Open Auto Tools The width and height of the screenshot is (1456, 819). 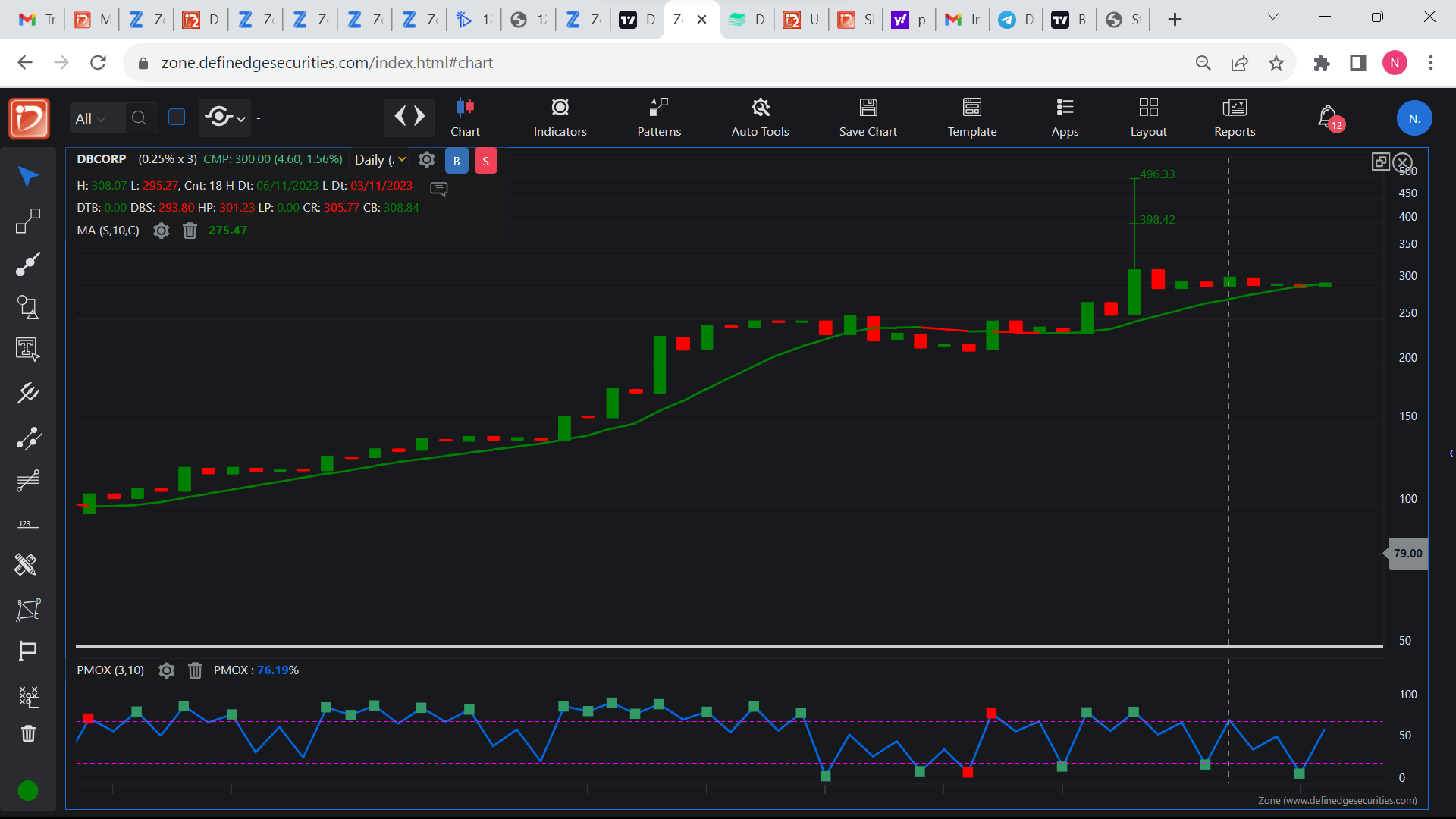click(x=760, y=118)
